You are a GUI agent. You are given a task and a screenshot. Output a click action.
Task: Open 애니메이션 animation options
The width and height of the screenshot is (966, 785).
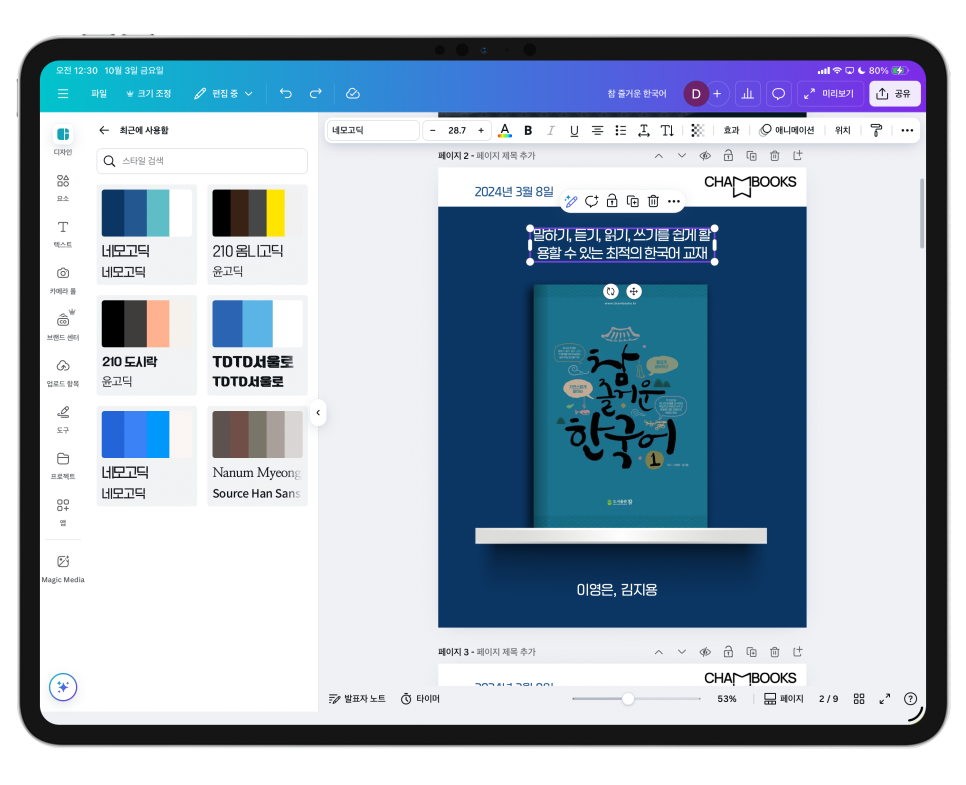[x=787, y=130]
